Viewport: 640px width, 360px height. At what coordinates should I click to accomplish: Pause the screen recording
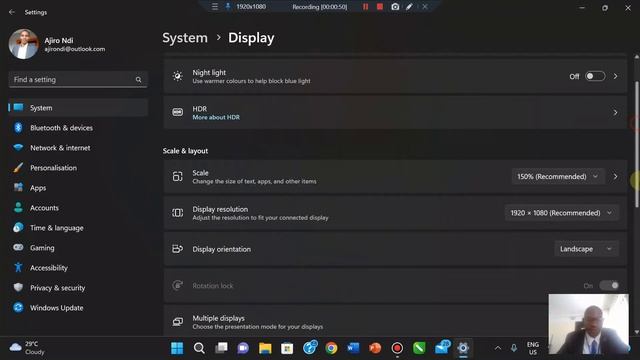click(x=365, y=7)
